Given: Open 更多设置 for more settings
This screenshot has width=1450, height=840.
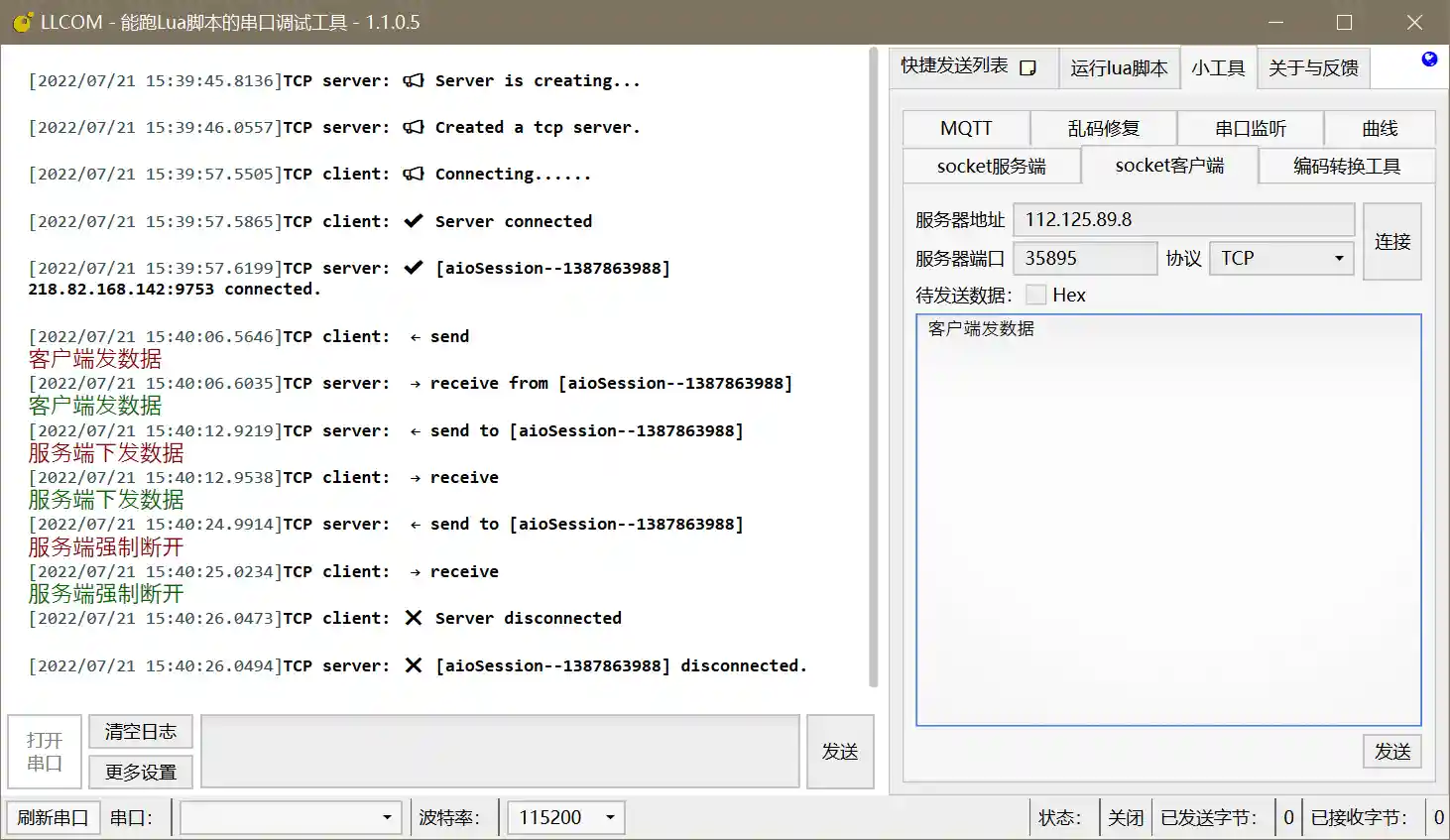Looking at the screenshot, I should (140, 772).
